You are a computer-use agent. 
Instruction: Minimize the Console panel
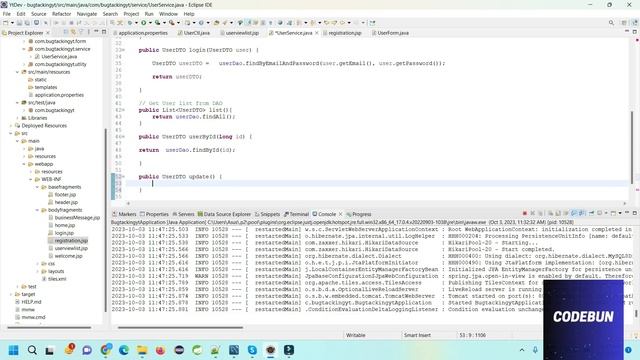(x=627, y=213)
